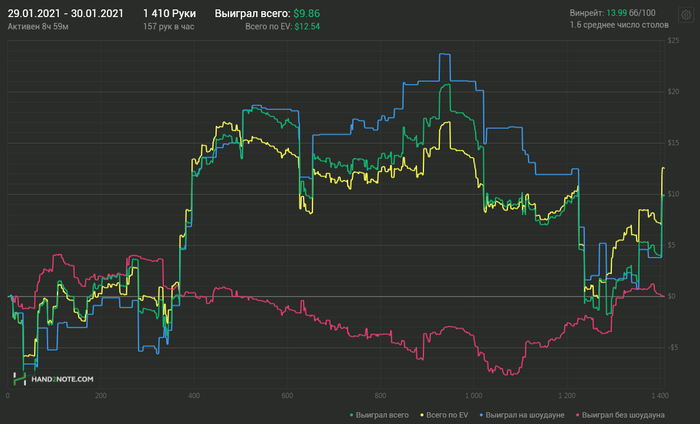The width and height of the screenshot is (700, 424).
Task: Click the '1 000' x-axis label
Action: tap(474, 395)
